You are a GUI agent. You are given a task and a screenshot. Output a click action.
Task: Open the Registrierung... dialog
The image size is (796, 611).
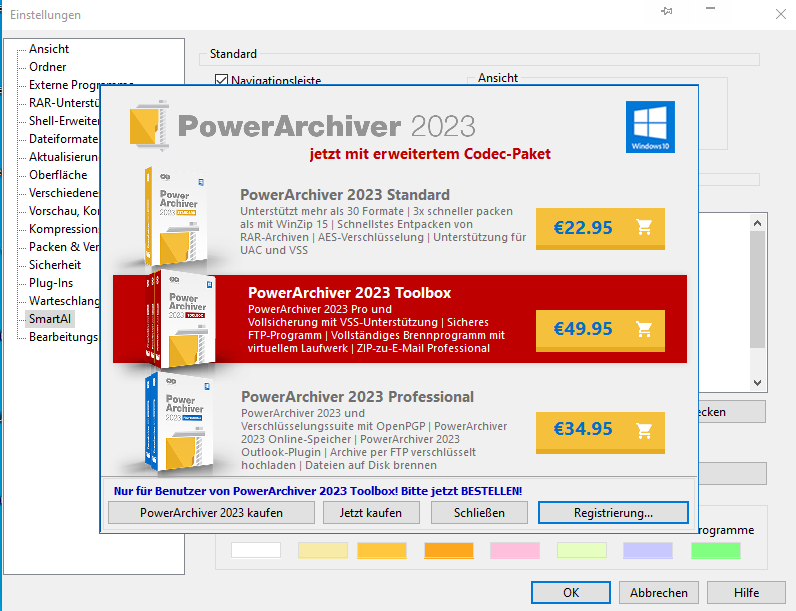[613, 513]
